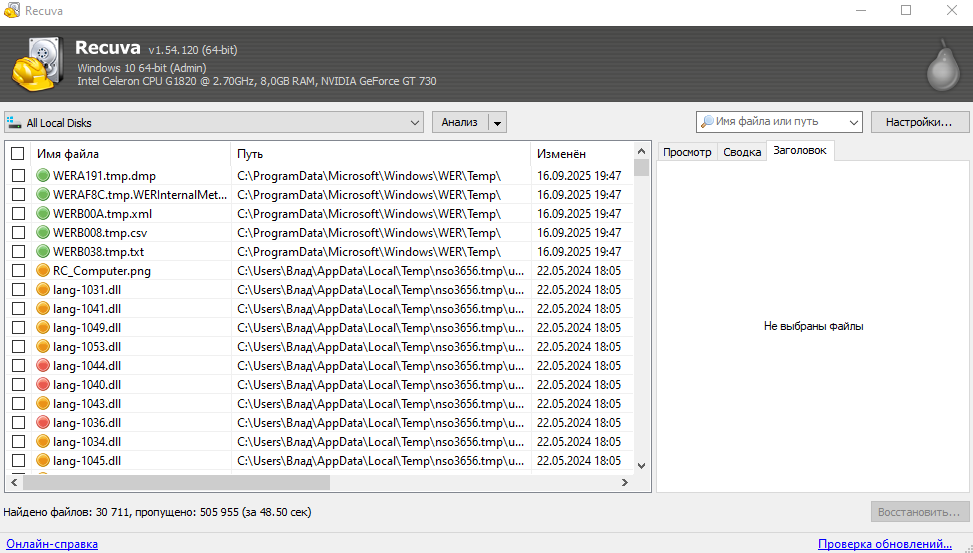The height and width of the screenshot is (553, 973).
Task: Check the box for WERA191.tmp.dmp
Action: 19,176
